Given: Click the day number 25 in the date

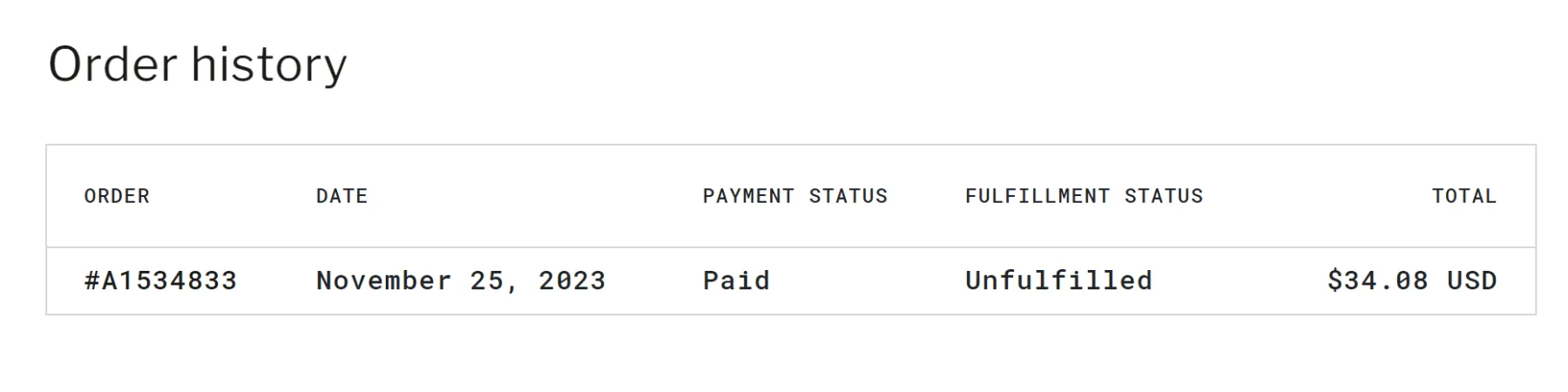Looking at the screenshot, I should (487, 280).
